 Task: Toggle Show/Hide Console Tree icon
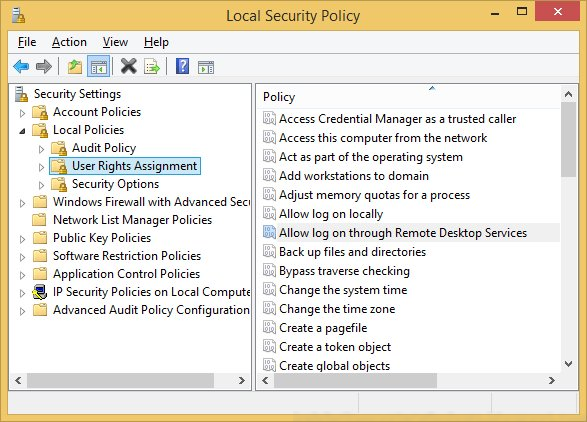[98, 67]
